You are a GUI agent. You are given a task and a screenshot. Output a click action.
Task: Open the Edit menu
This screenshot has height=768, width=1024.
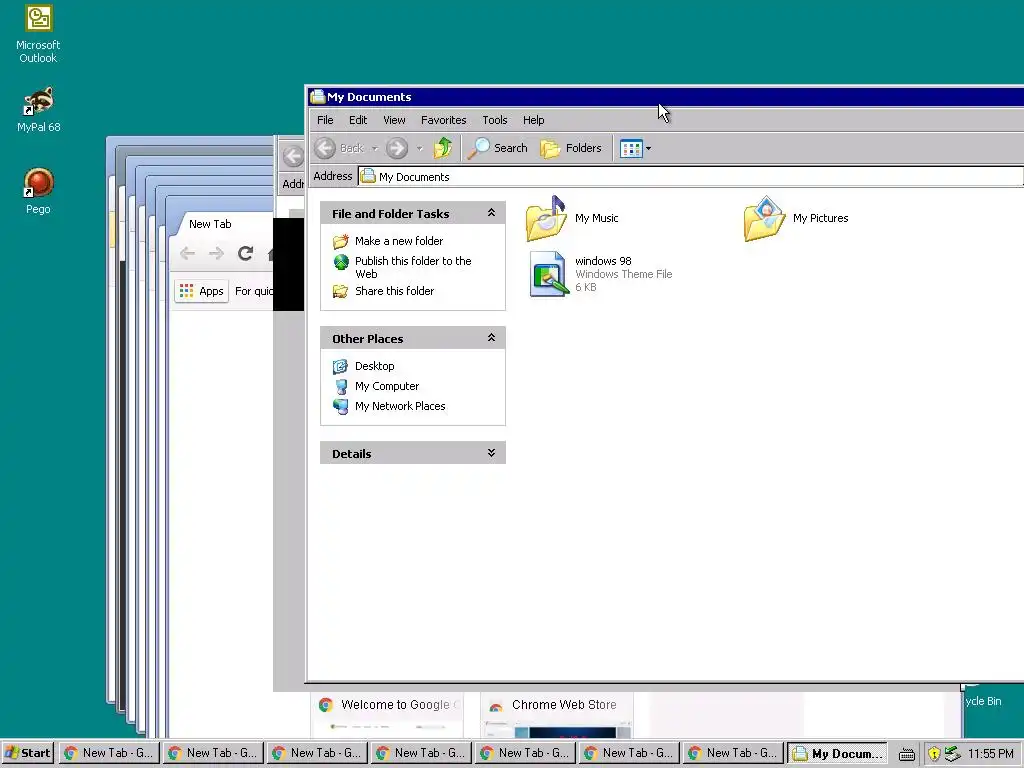(358, 120)
